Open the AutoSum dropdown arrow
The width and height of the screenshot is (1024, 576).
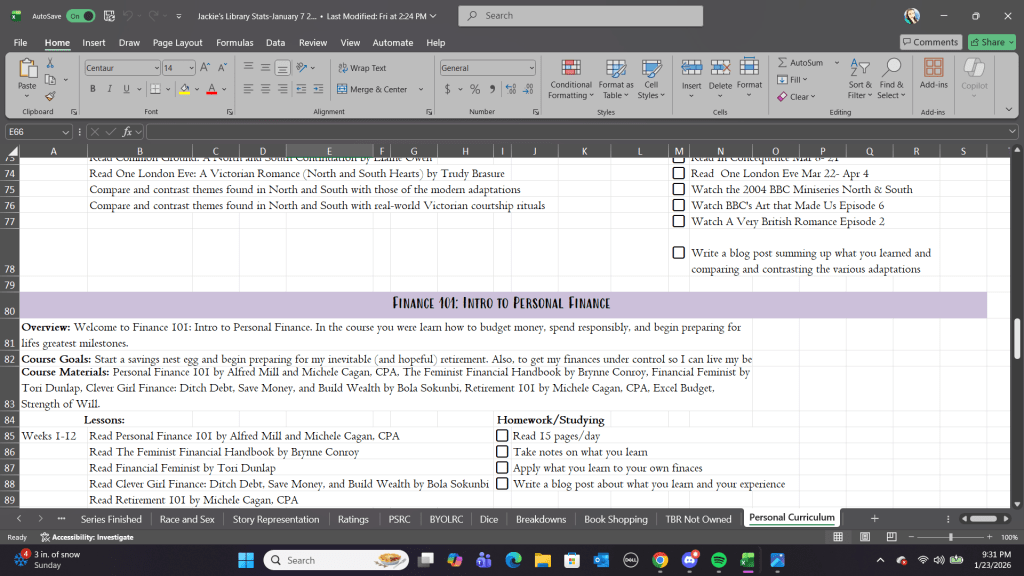831,63
